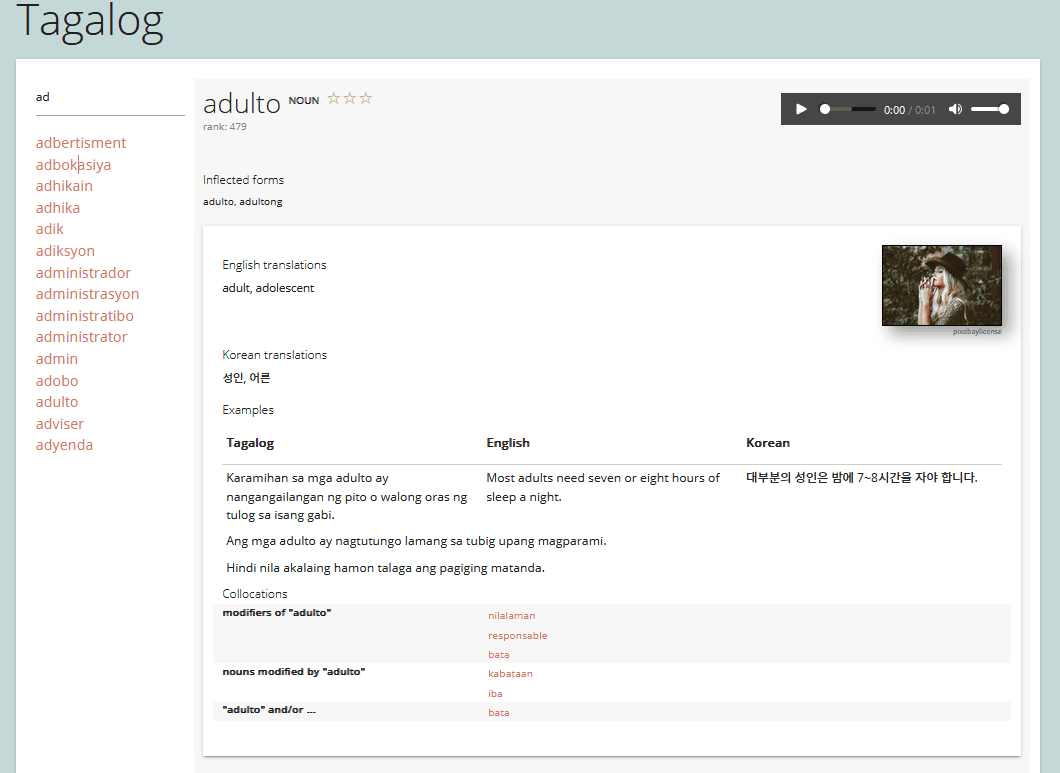
Task: Click the responsable collocation link
Action: (x=517, y=636)
